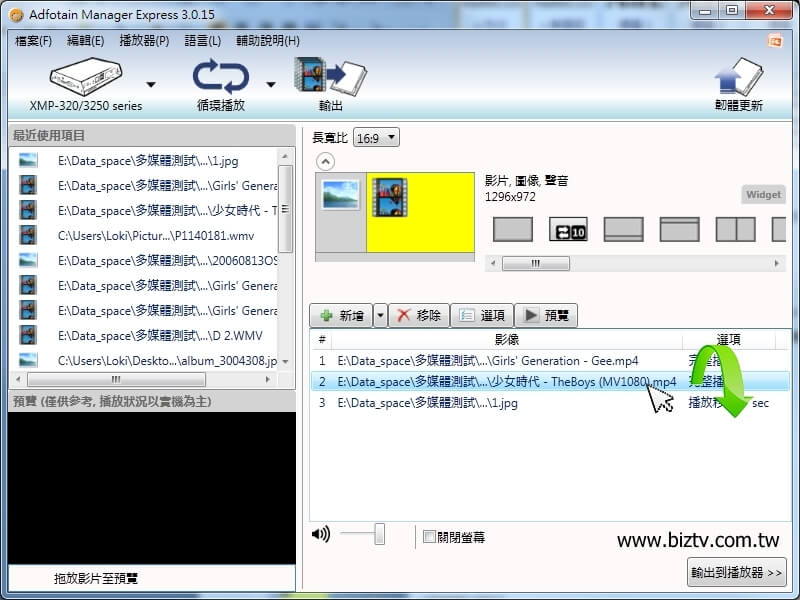Select playlist row 2 少女時代 - TheBoys (MV1080).mp4
Image resolution: width=800 pixels, height=600 pixels.
coord(550,382)
